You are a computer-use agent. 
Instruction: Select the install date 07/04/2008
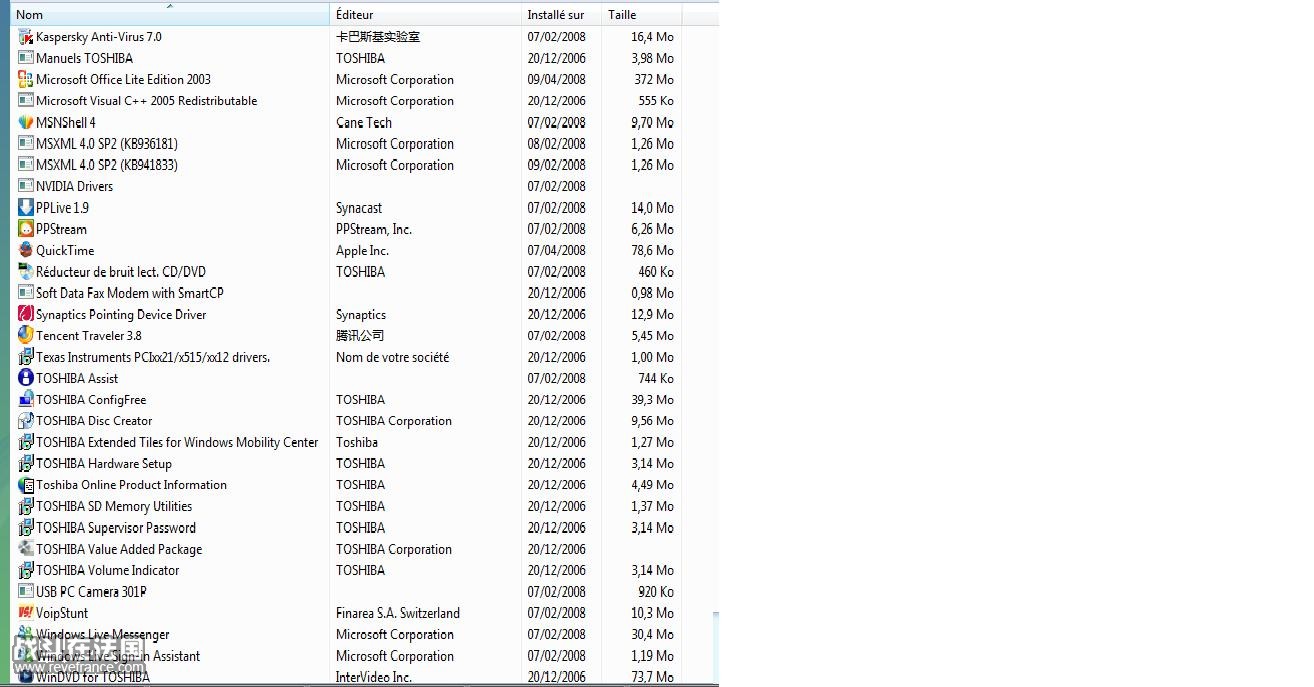pyautogui.click(x=557, y=250)
